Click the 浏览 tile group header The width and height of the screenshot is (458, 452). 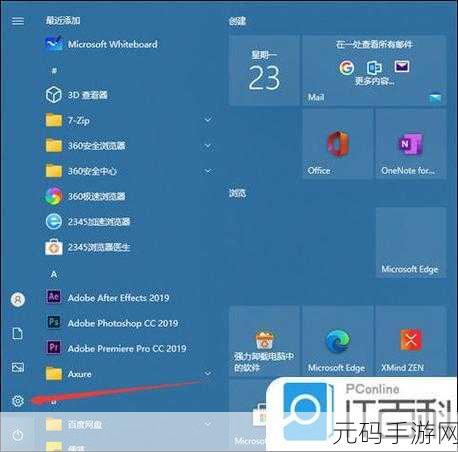coord(237,193)
